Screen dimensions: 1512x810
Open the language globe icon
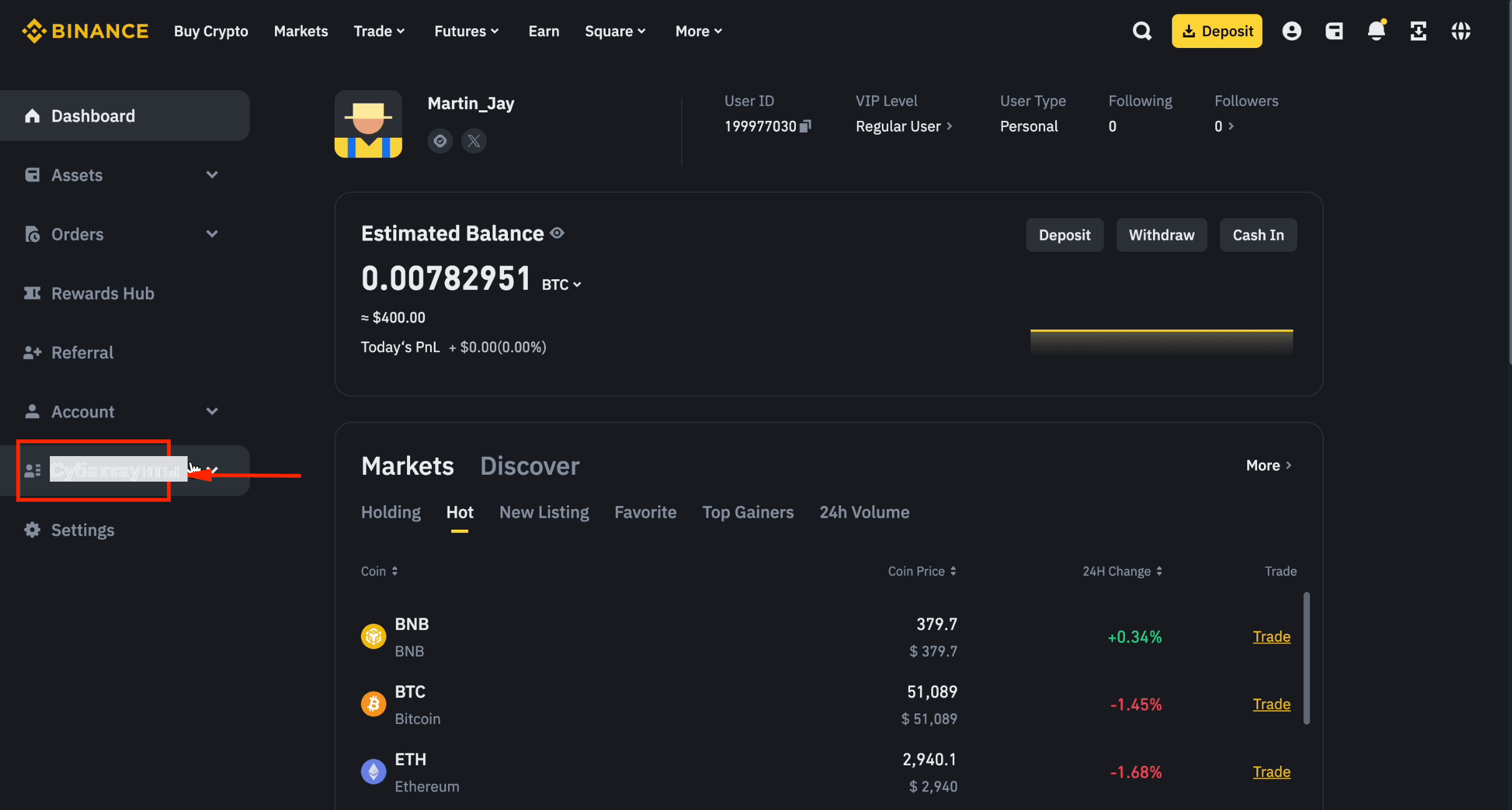1461,31
